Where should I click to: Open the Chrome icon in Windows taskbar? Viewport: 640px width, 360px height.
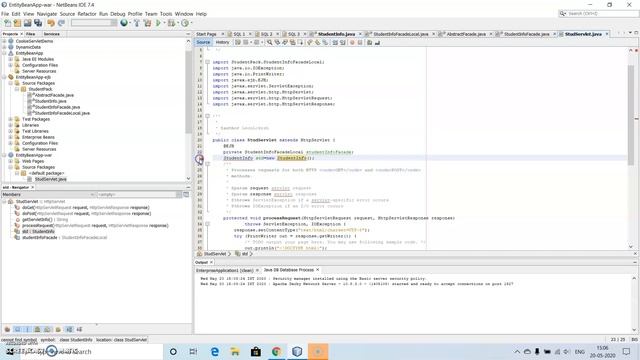point(276,351)
